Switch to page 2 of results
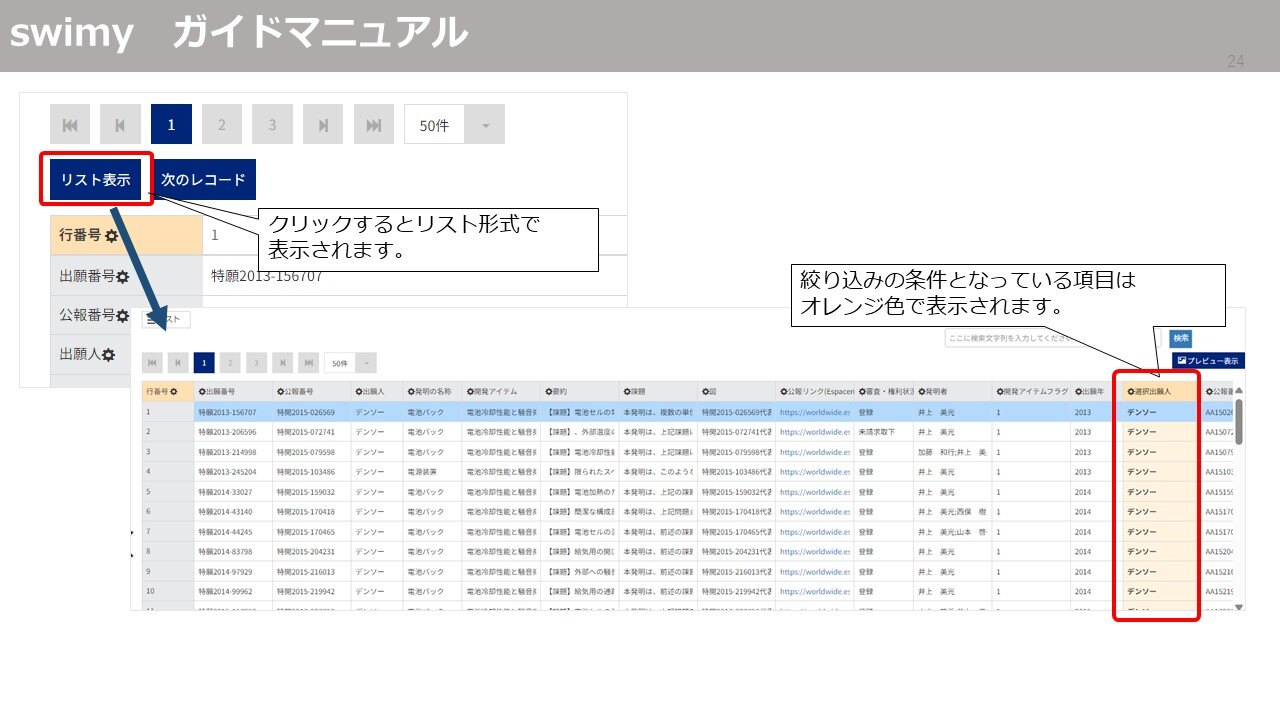The height and width of the screenshot is (720, 1280). tap(221, 124)
